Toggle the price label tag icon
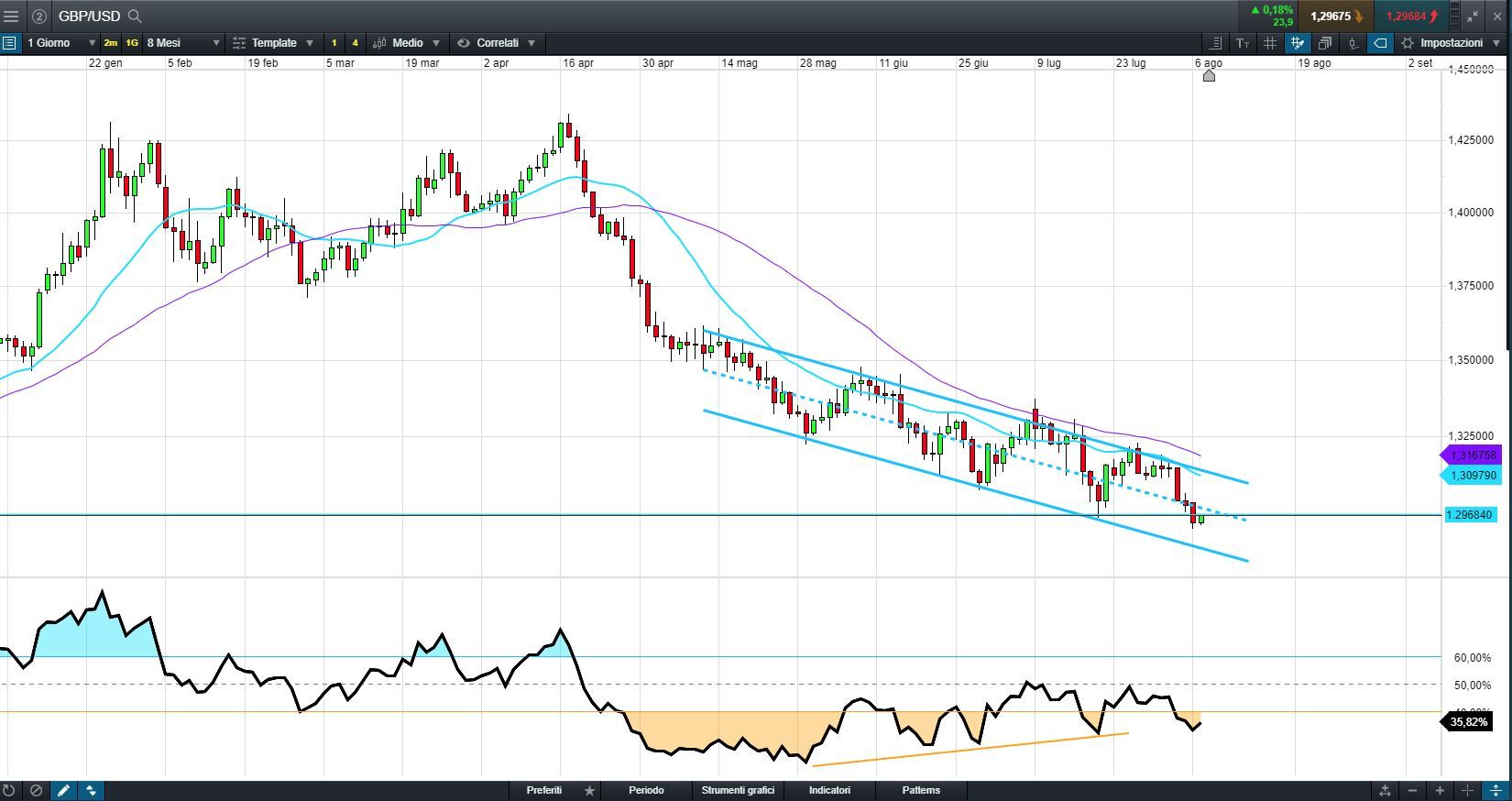This screenshot has height=801, width=1512. 1380,43
